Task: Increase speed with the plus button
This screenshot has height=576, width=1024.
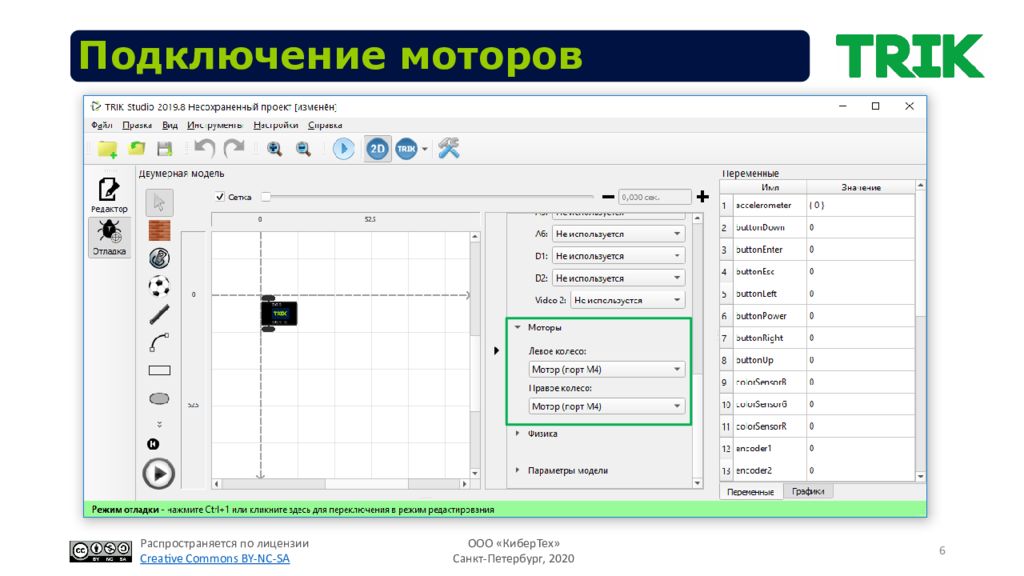Action: pos(703,197)
